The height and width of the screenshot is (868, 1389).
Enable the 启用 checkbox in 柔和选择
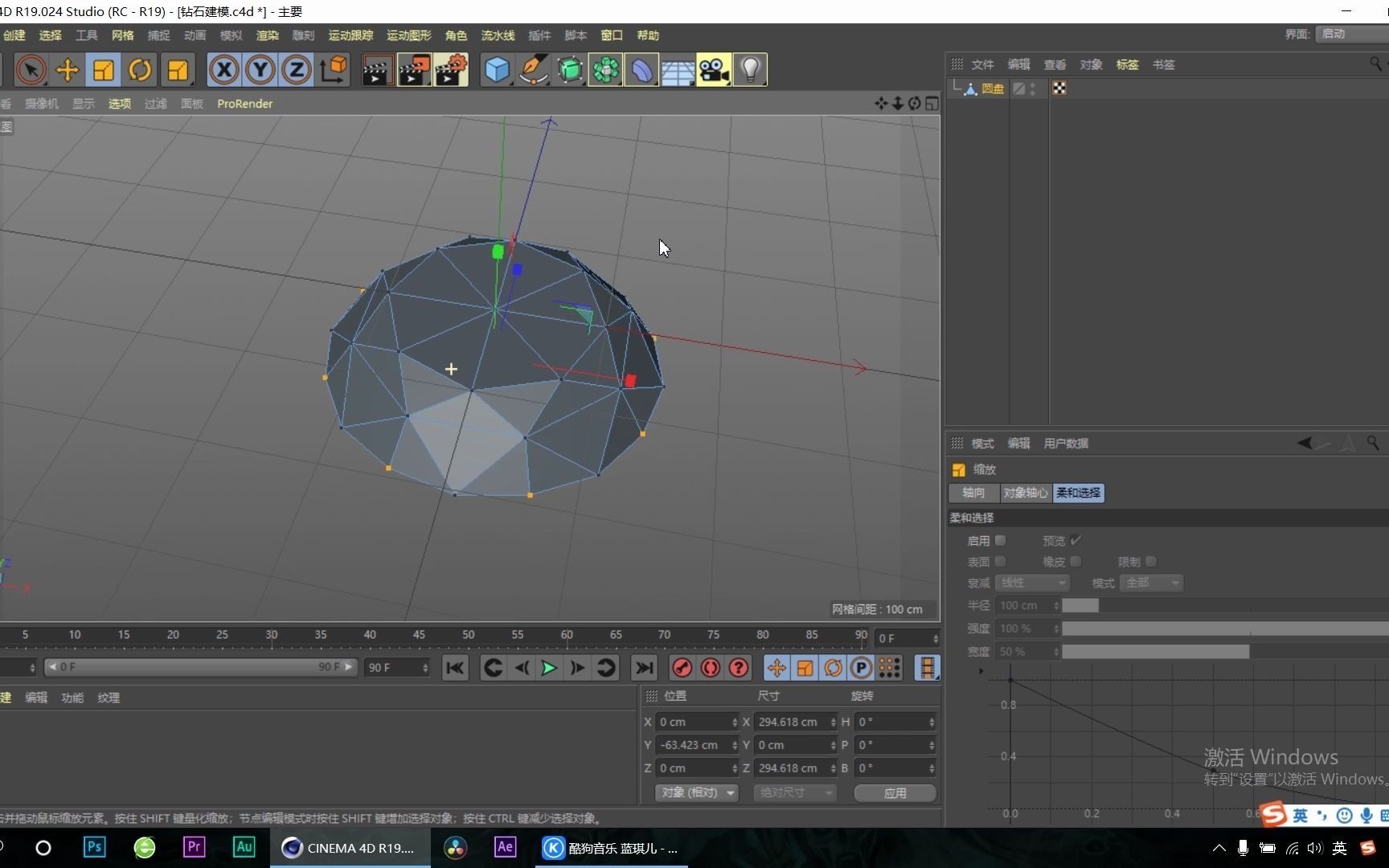tap(1000, 540)
